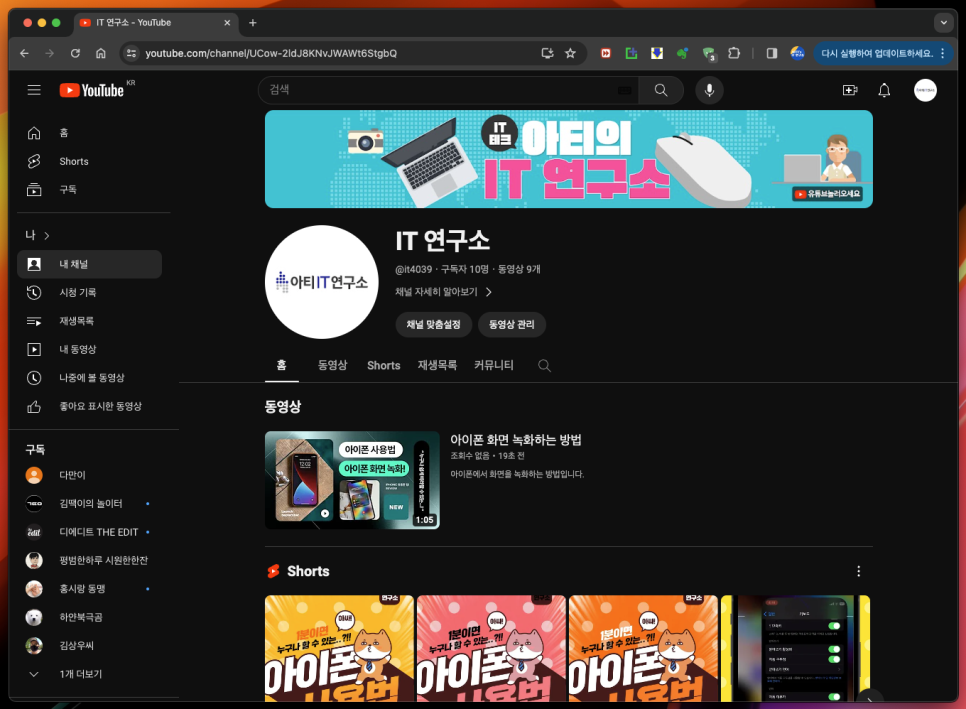The height and width of the screenshot is (709, 966).
Task: Open the 다만이 subscription channel
Action: (89, 475)
